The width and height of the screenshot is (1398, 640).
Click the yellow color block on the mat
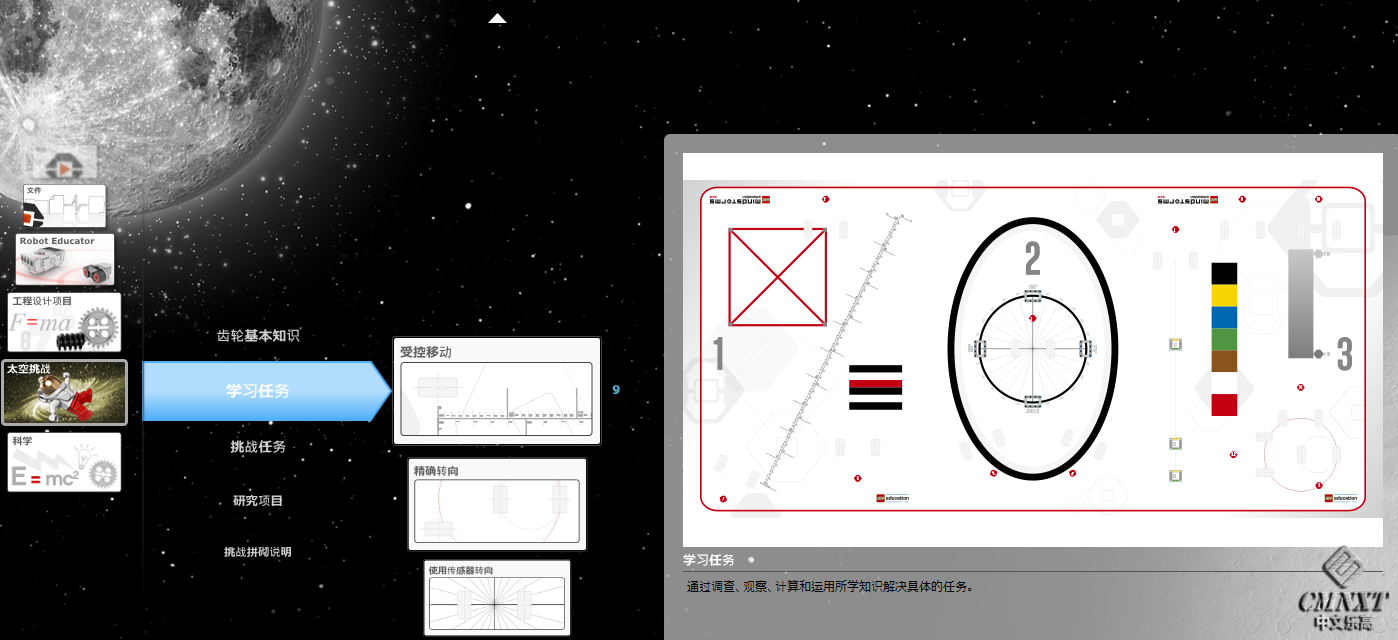click(x=1224, y=295)
